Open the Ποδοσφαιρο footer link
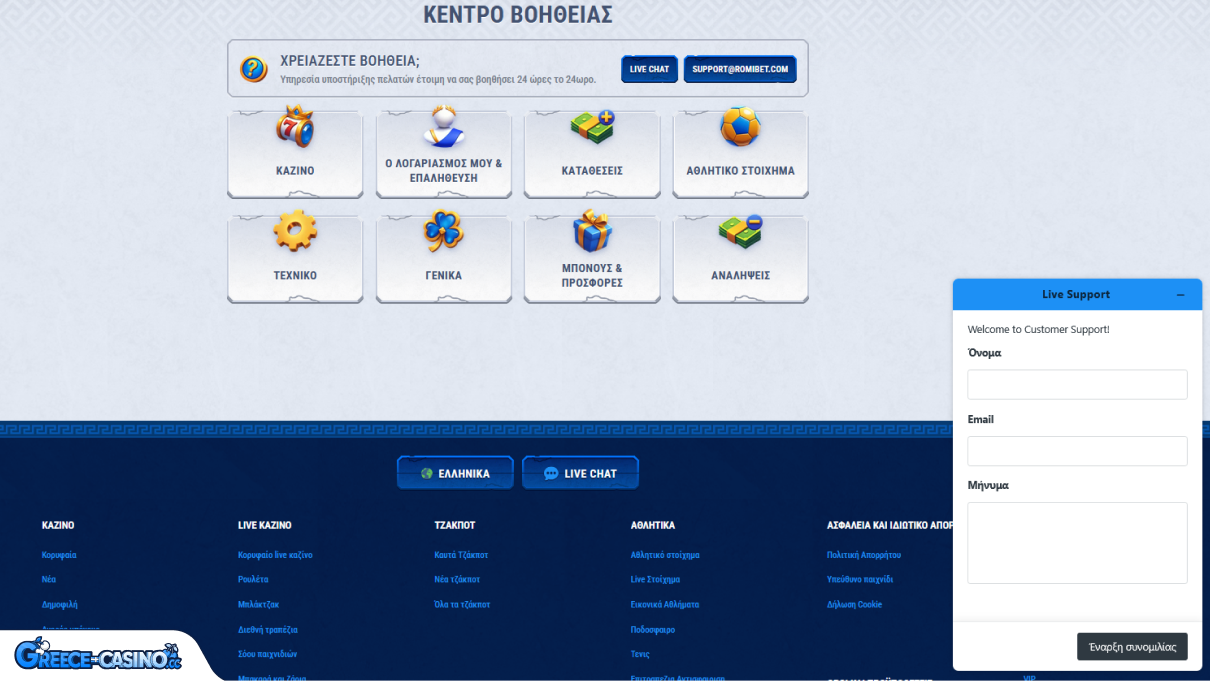This screenshot has height=681, width=1210. pyautogui.click(x=653, y=630)
